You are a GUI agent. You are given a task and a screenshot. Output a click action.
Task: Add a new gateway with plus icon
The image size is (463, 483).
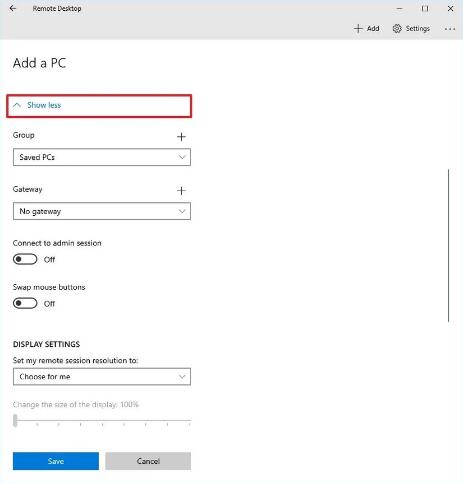[x=181, y=191]
